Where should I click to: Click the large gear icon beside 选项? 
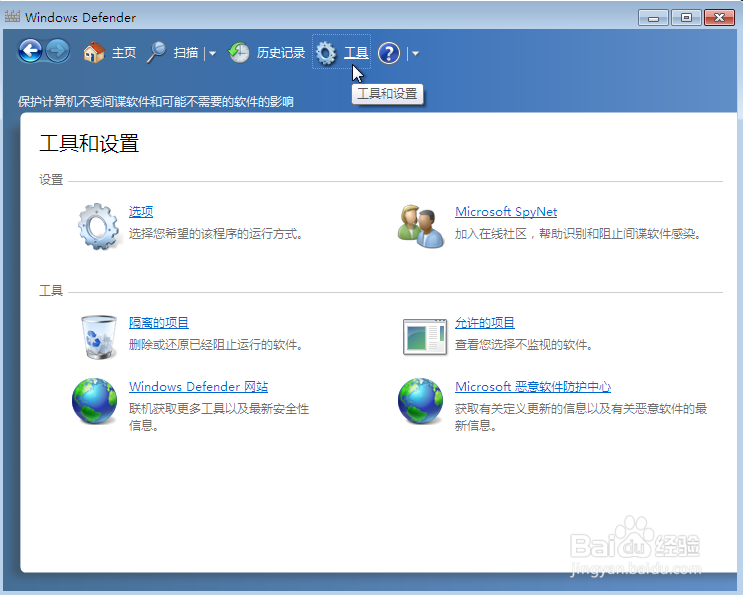pos(98,226)
